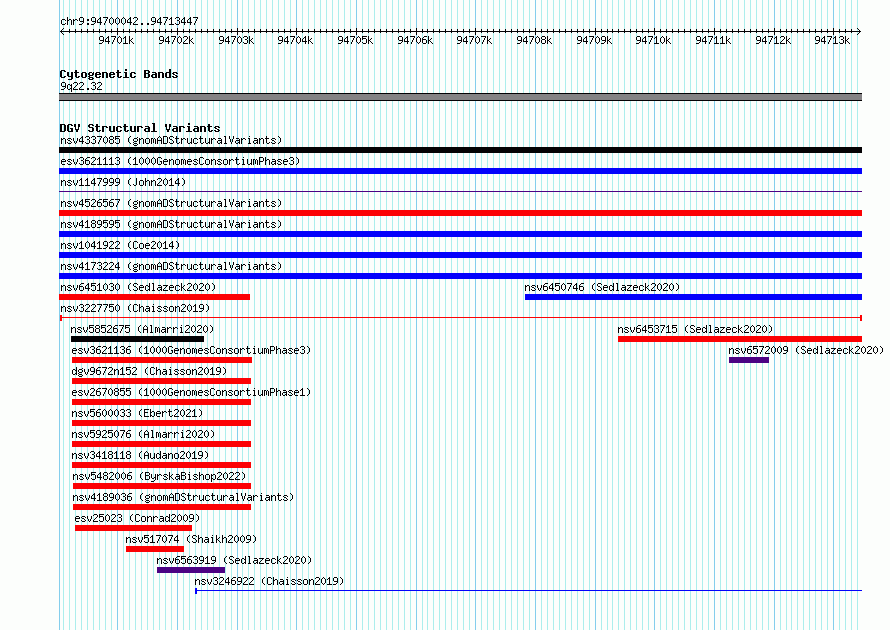Open nsv517074 Shaikh2009 label

click(191, 539)
